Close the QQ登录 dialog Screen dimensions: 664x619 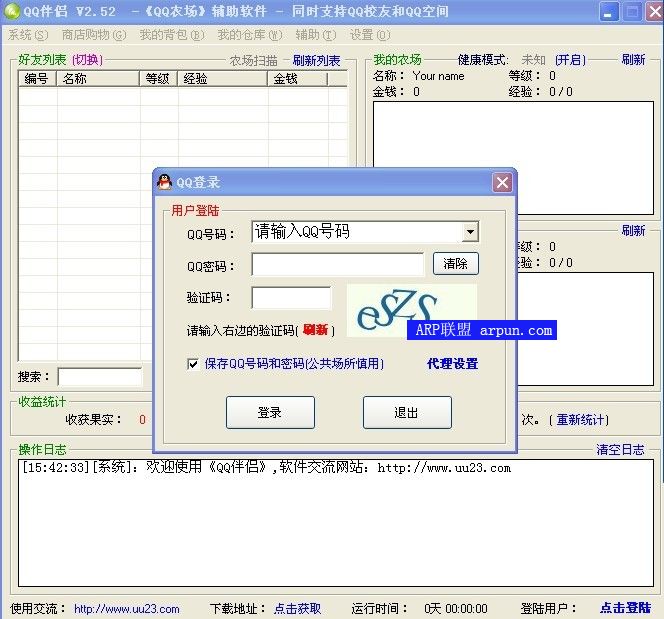click(502, 183)
